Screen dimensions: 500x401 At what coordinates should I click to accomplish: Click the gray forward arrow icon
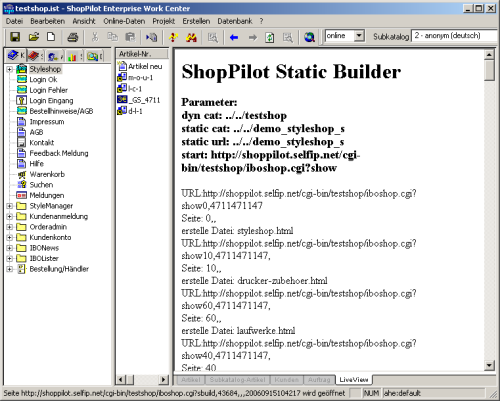click(253, 37)
